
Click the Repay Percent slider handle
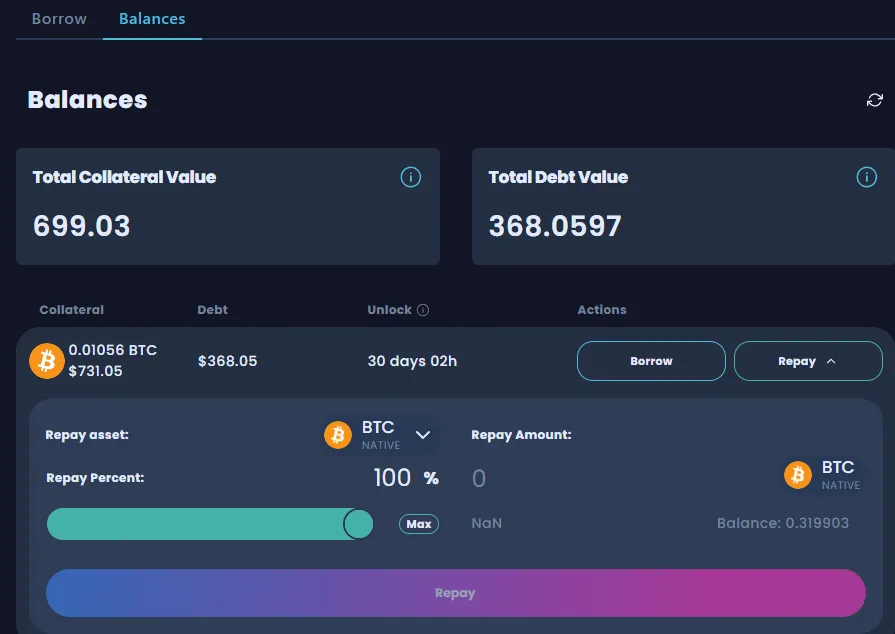point(358,524)
